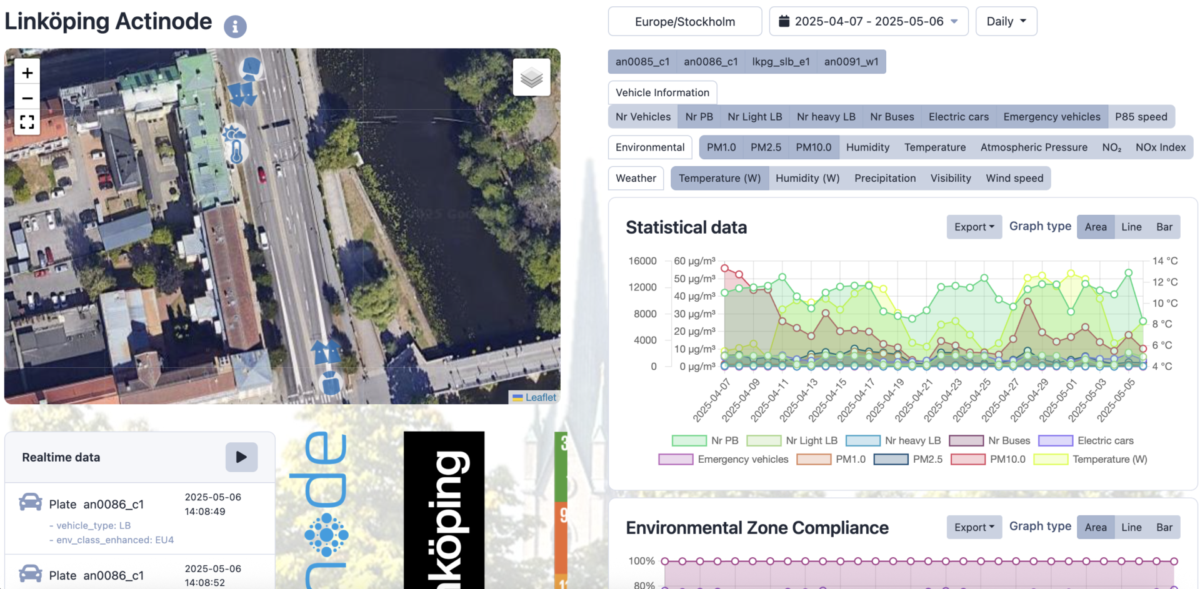Toggle the Nr Vehicles metric

coord(643,117)
